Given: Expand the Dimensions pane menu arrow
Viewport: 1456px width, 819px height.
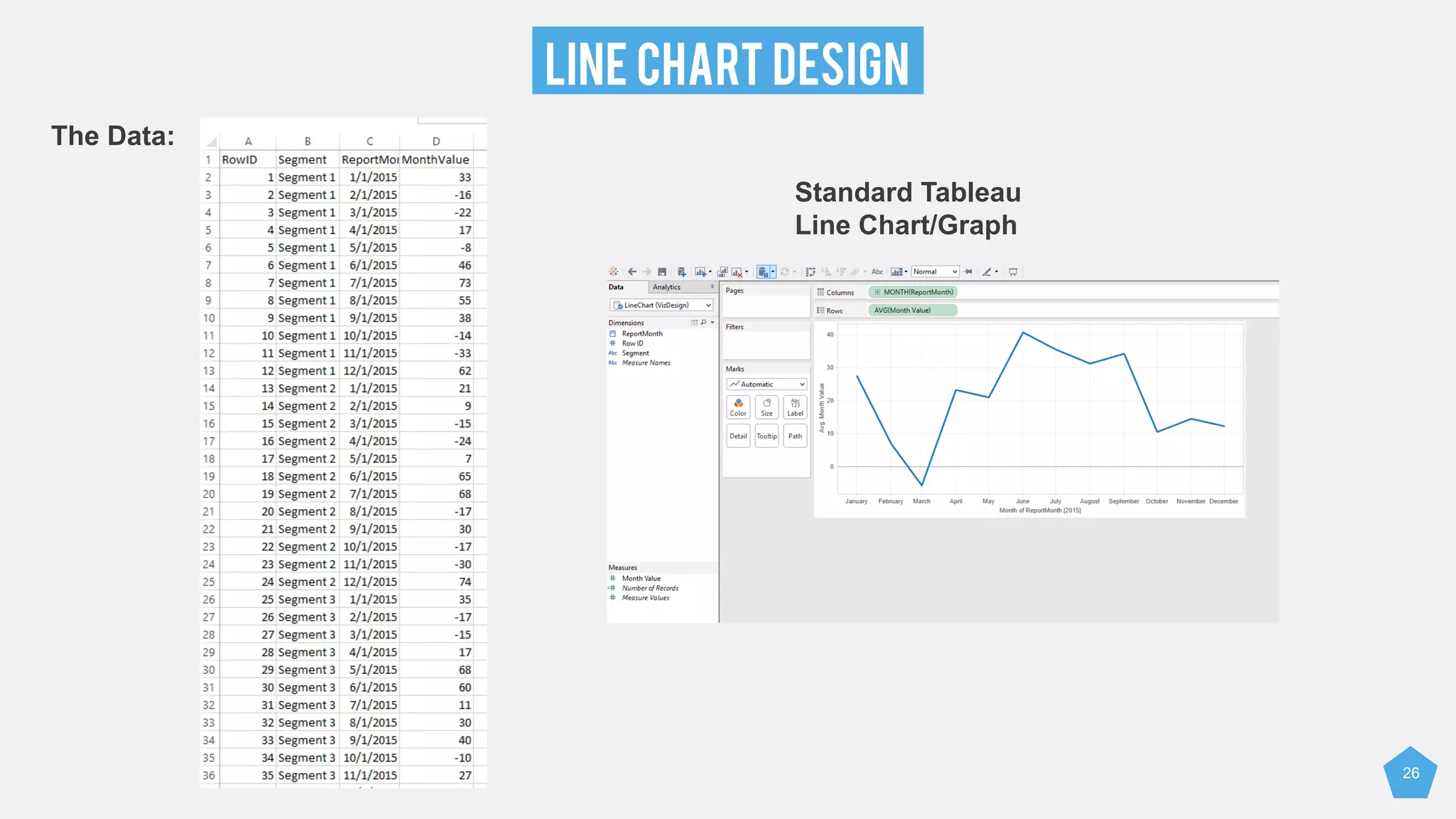Looking at the screenshot, I should pyautogui.click(x=712, y=322).
